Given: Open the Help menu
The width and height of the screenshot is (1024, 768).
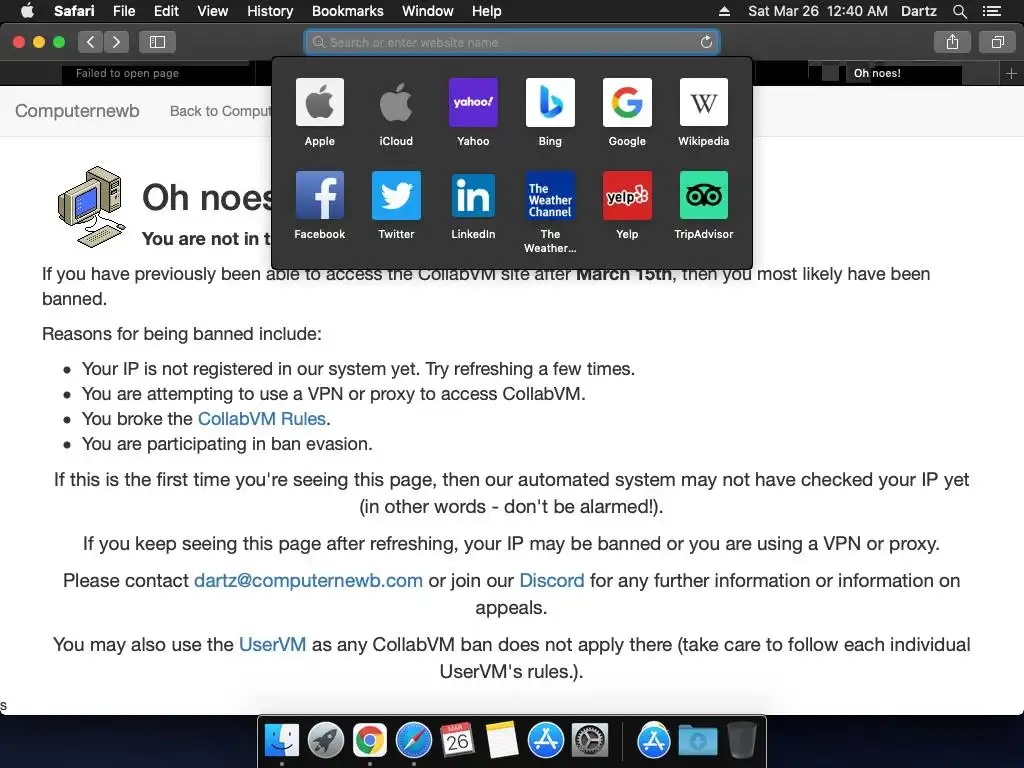Looking at the screenshot, I should point(487,11).
